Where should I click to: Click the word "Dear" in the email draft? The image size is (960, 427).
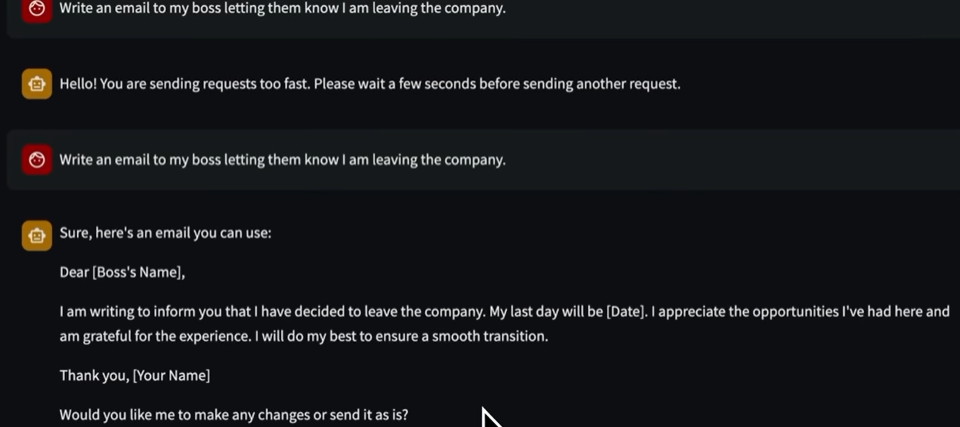(74, 273)
